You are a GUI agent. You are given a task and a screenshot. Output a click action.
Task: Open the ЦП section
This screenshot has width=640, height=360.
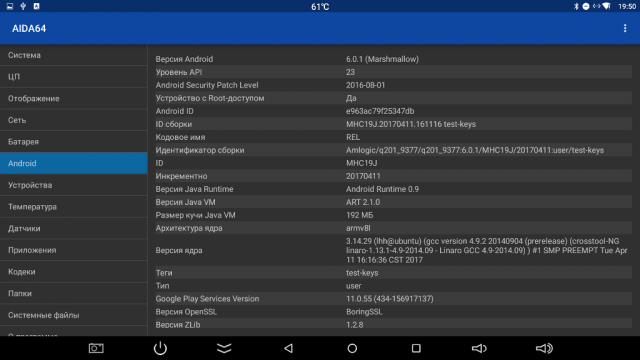pyautogui.click(x=73, y=77)
